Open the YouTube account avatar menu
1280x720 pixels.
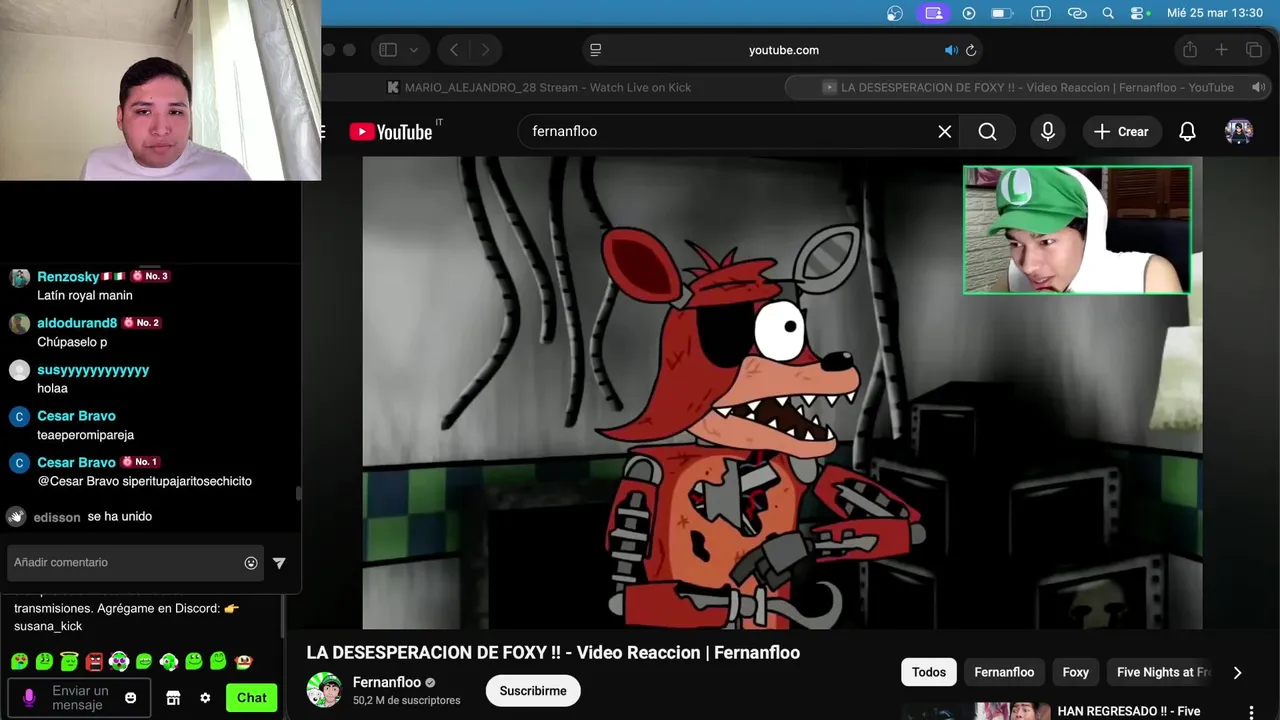click(1239, 131)
